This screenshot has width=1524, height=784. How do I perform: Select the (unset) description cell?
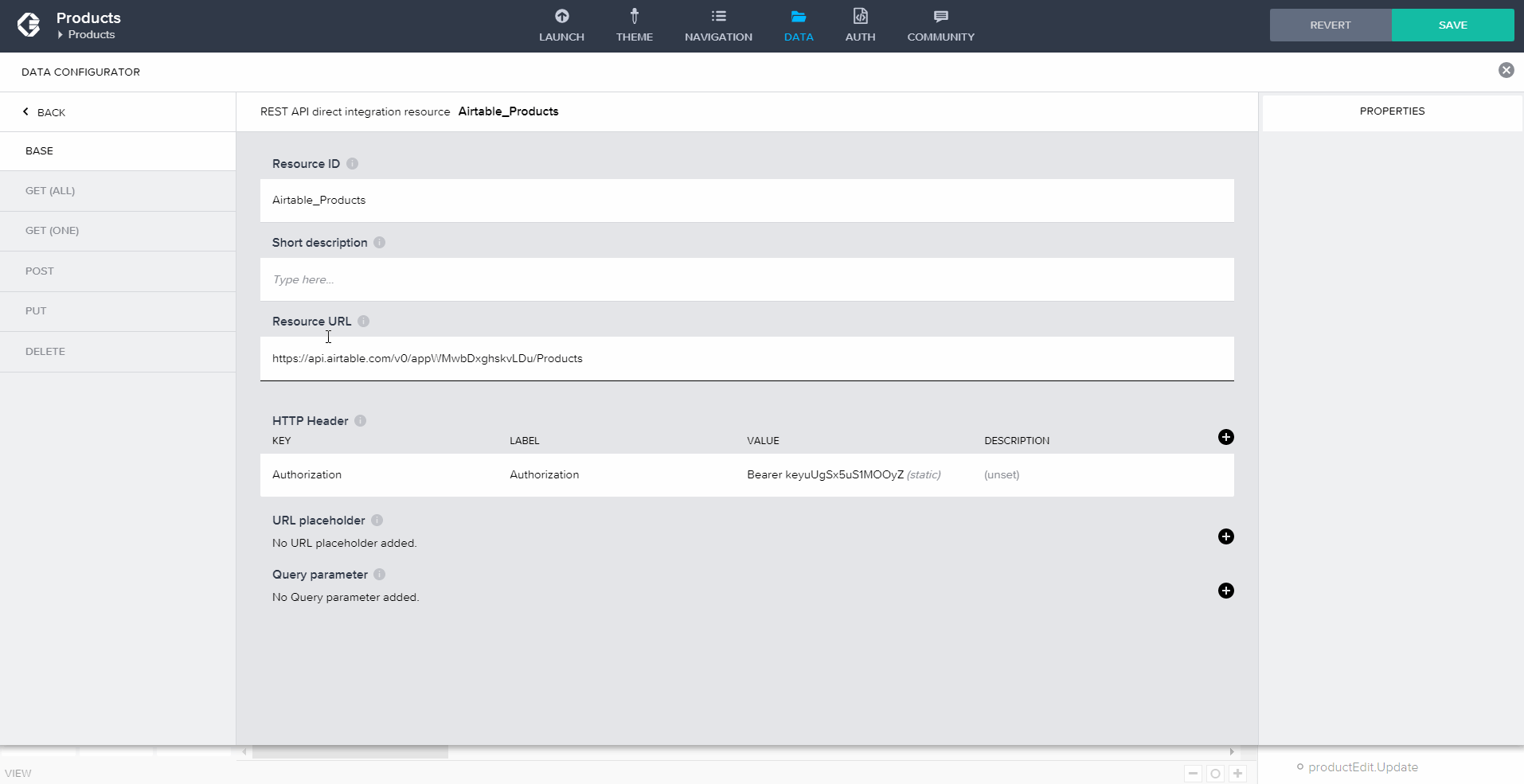click(1001, 474)
